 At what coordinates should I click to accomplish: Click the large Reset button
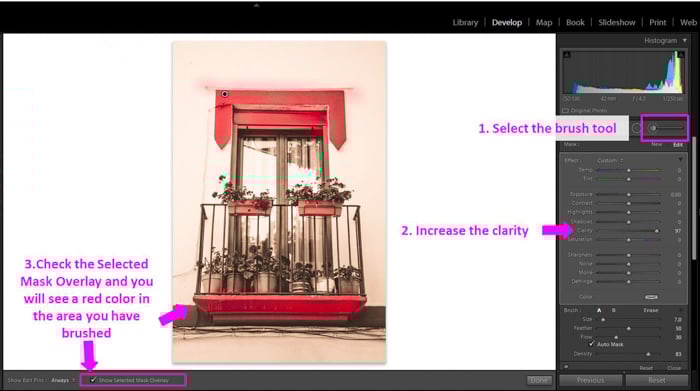tap(657, 380)
